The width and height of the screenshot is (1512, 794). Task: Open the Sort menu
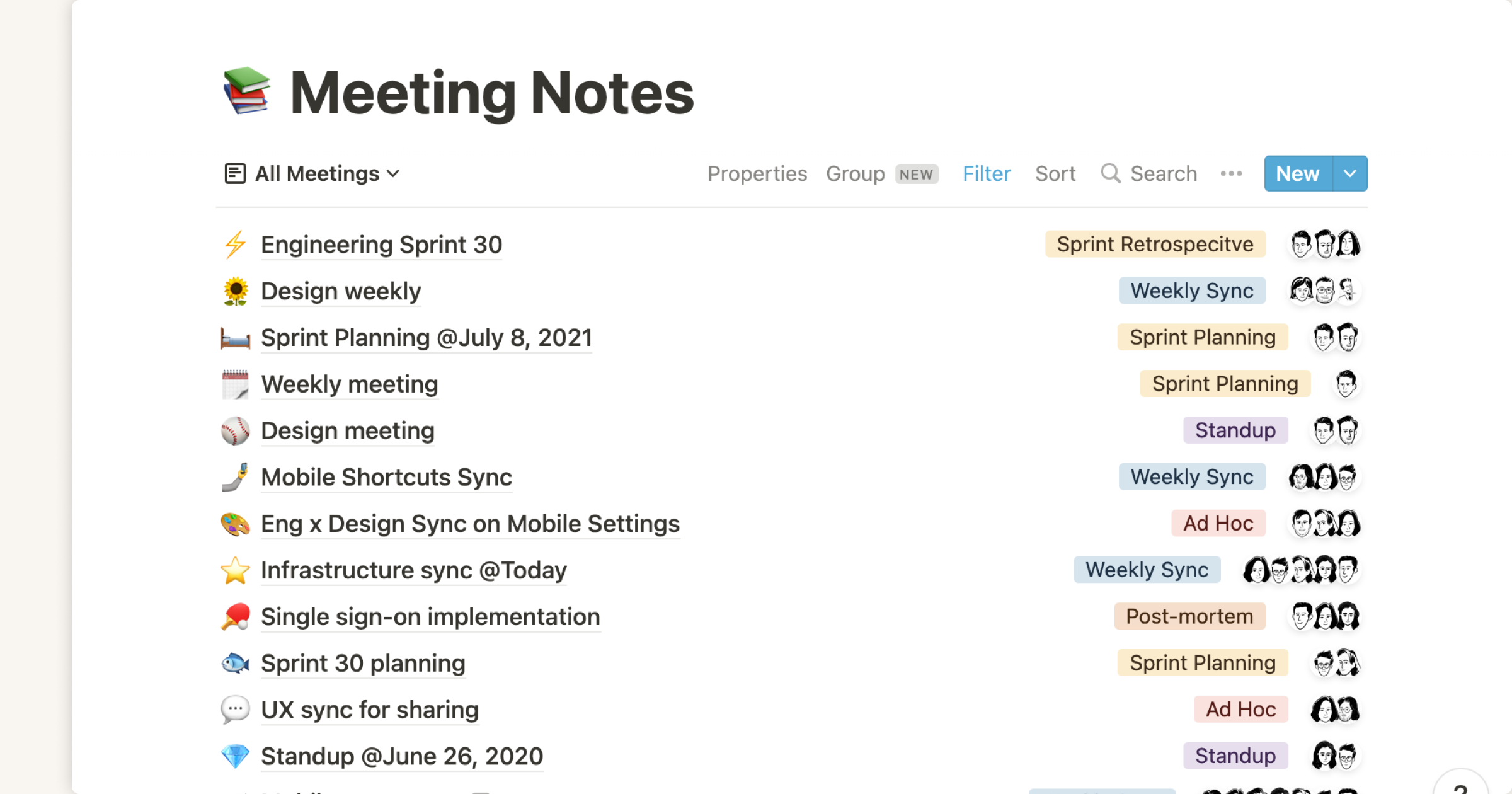[1055, 173]
